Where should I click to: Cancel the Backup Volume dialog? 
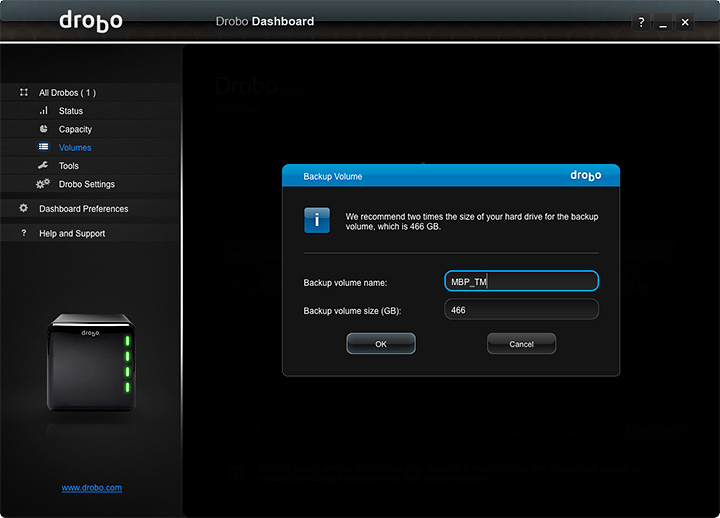[521, 343]
